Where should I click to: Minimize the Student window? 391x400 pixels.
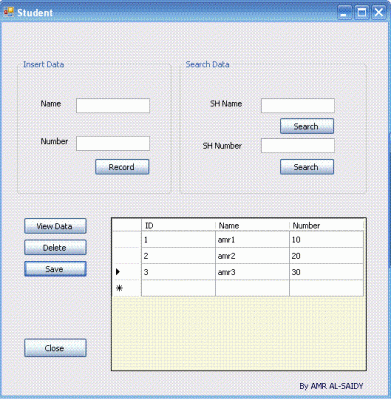click(x=344, y=13)
